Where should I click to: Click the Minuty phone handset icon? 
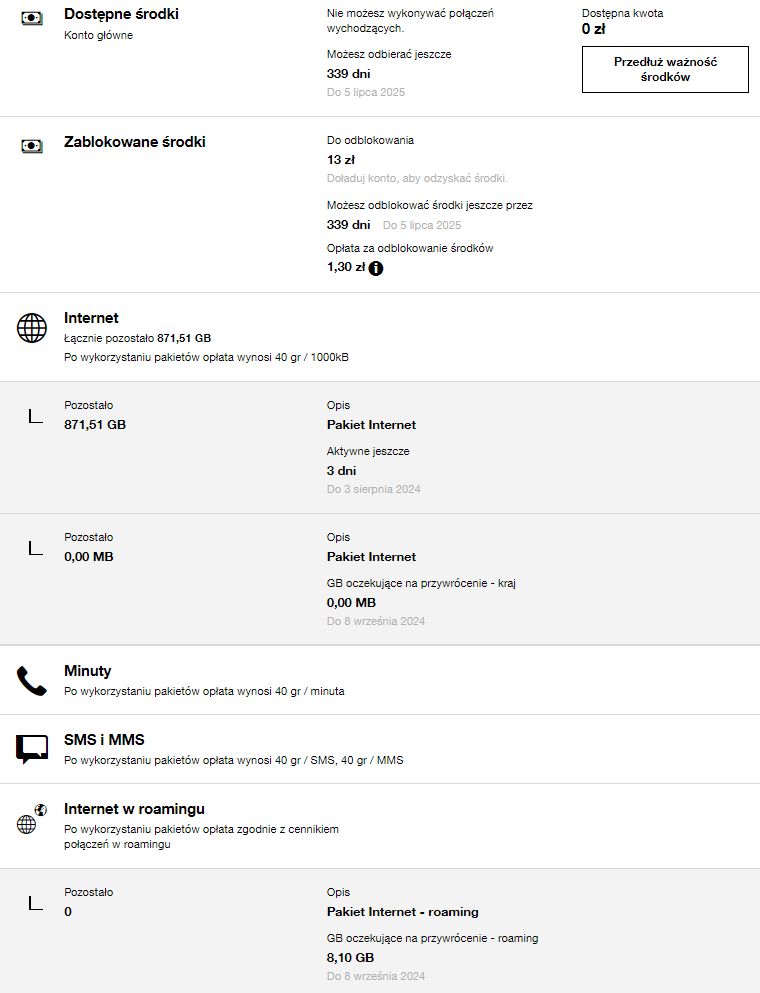coord(32,681)
